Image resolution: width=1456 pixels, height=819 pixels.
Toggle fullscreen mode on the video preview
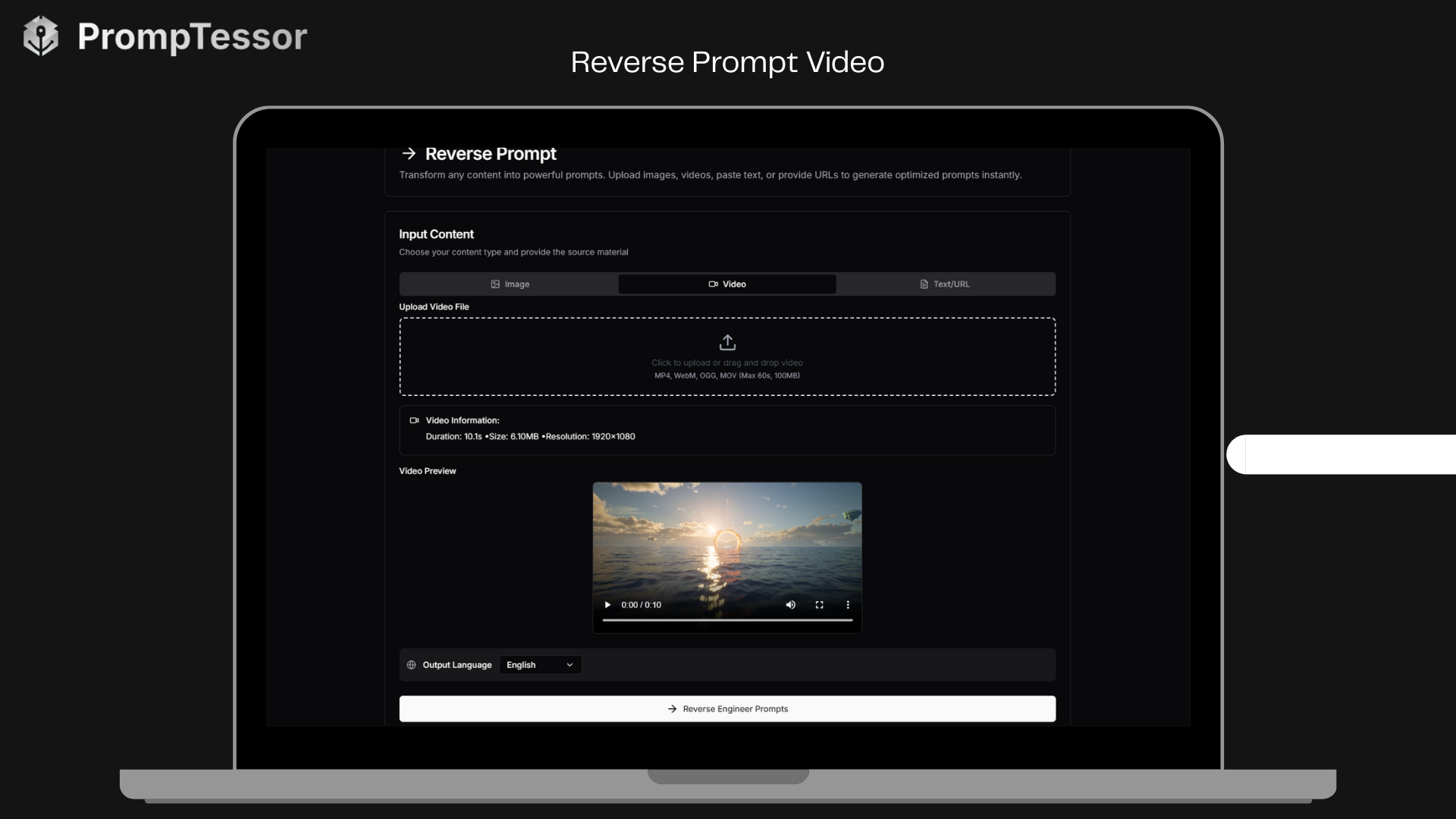[x=819, y=604]
